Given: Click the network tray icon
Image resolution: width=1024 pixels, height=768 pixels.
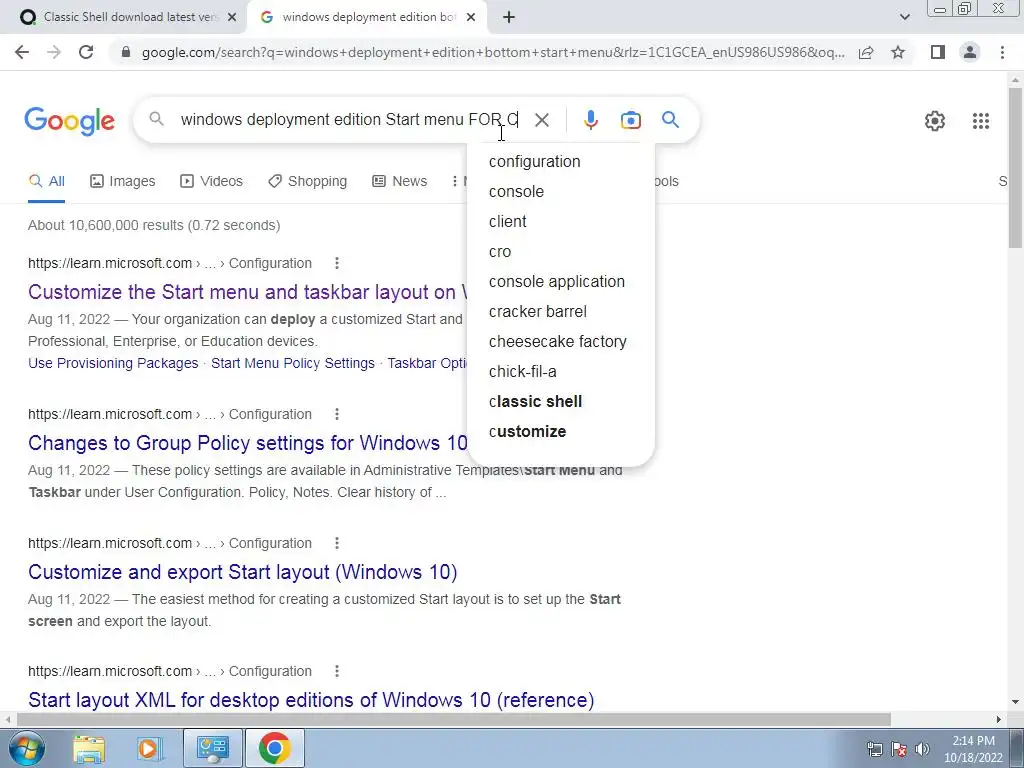Looking at the screenshot, I should [874, 749].
